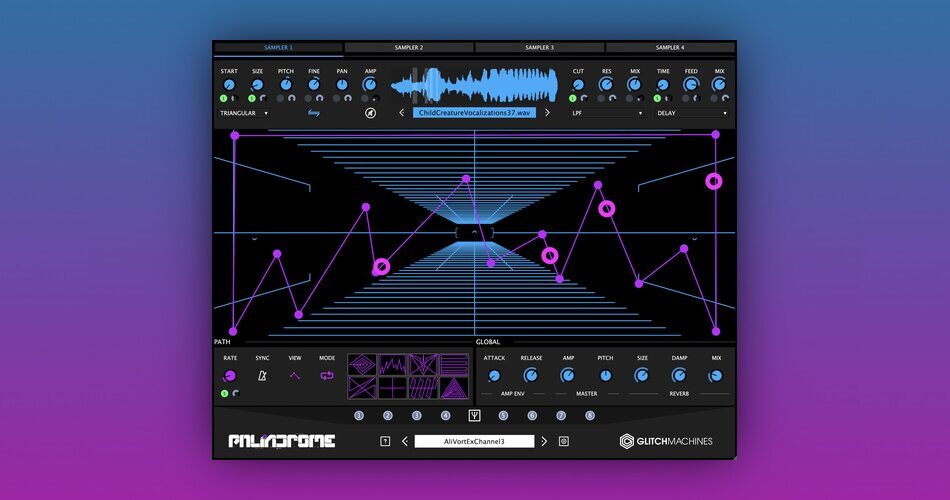This screenshot has width=950, height=500.
Task: Select the triangle spiral path preset
Action: [x=454, y=389]
